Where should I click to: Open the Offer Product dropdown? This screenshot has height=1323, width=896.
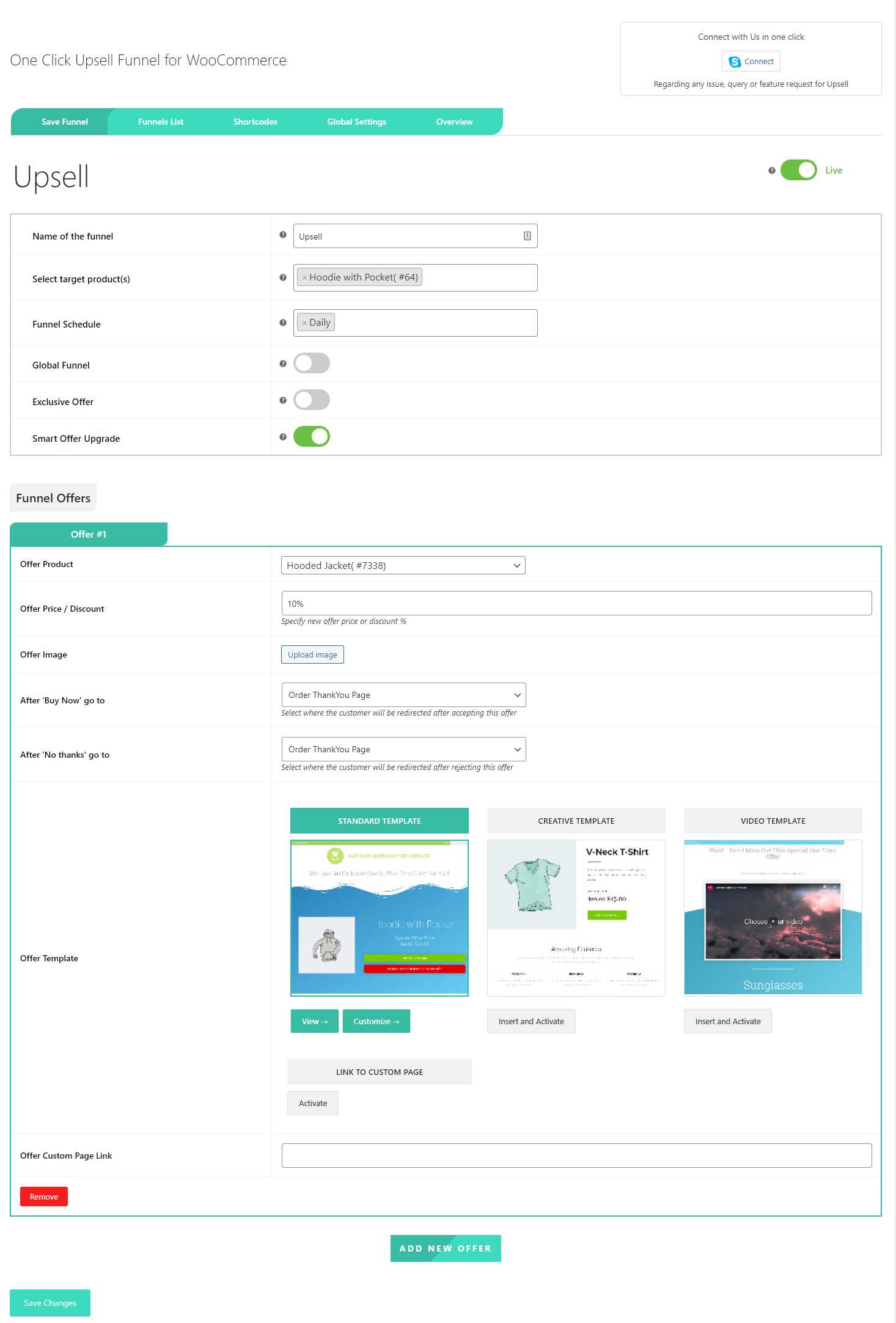coord(403,565)
